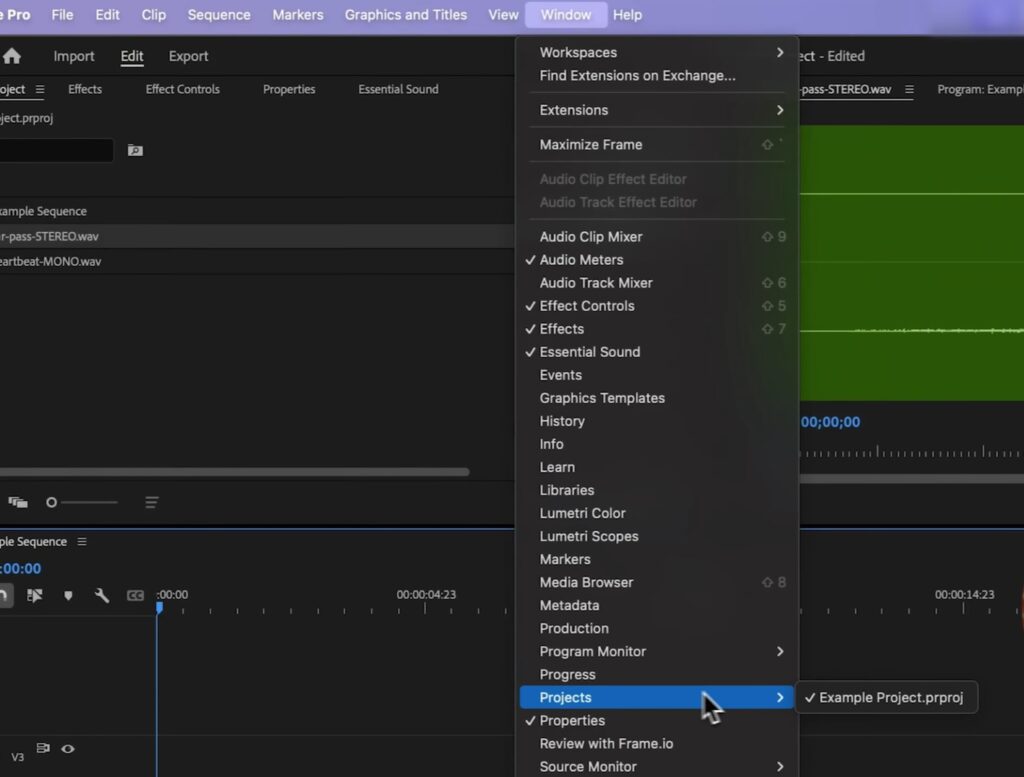Click Project panel horizontal scrollbar
Screen dimensions: 1024x777
(x=234, y=471)
